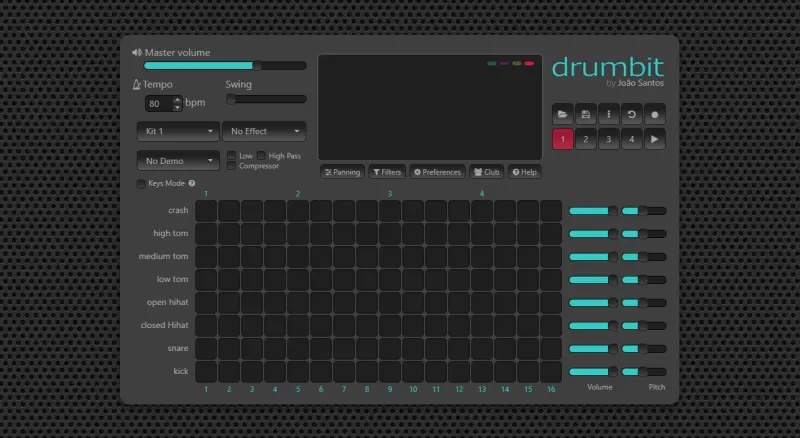
Task: Expand the No Demo dropdown
Action: 178,161
